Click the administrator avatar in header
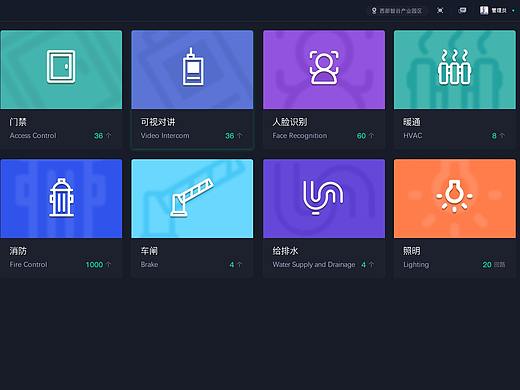This screenshot has height=390, width=520. (x=484, y=11)
